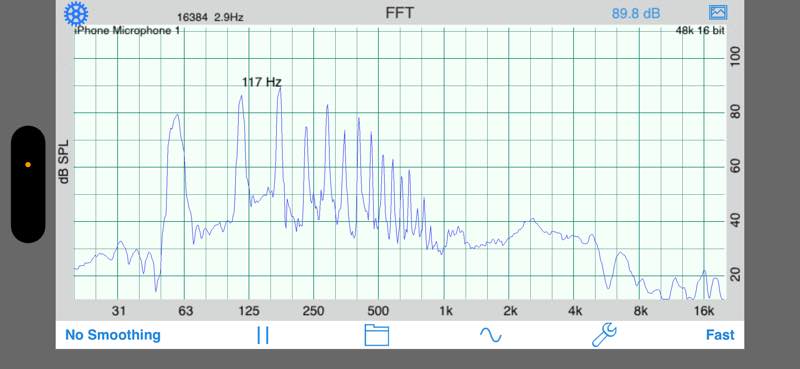Tap the 4k frequency axis label
The width and height of the screenshot is (800, 369).
575,311
